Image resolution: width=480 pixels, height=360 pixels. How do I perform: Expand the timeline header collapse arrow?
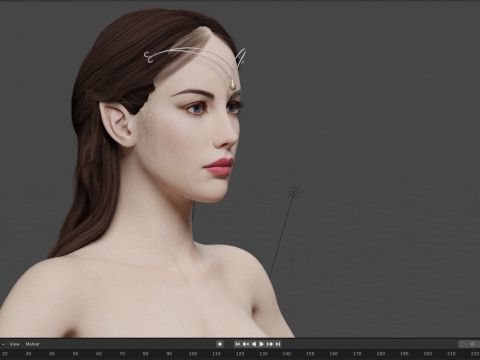pyautogui.click(x=3, y=344)
